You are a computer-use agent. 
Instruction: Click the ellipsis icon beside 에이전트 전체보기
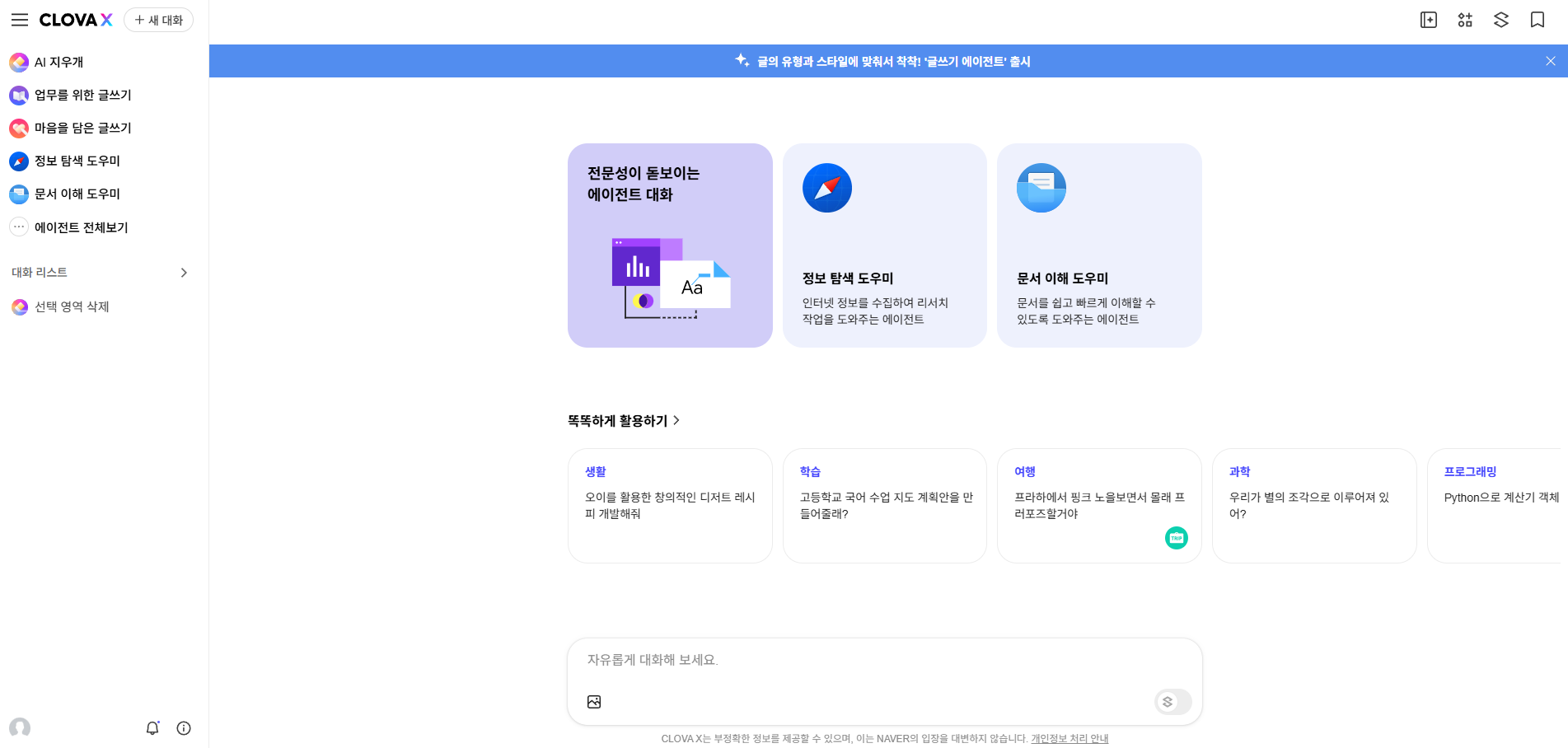[x=19, y=227]
